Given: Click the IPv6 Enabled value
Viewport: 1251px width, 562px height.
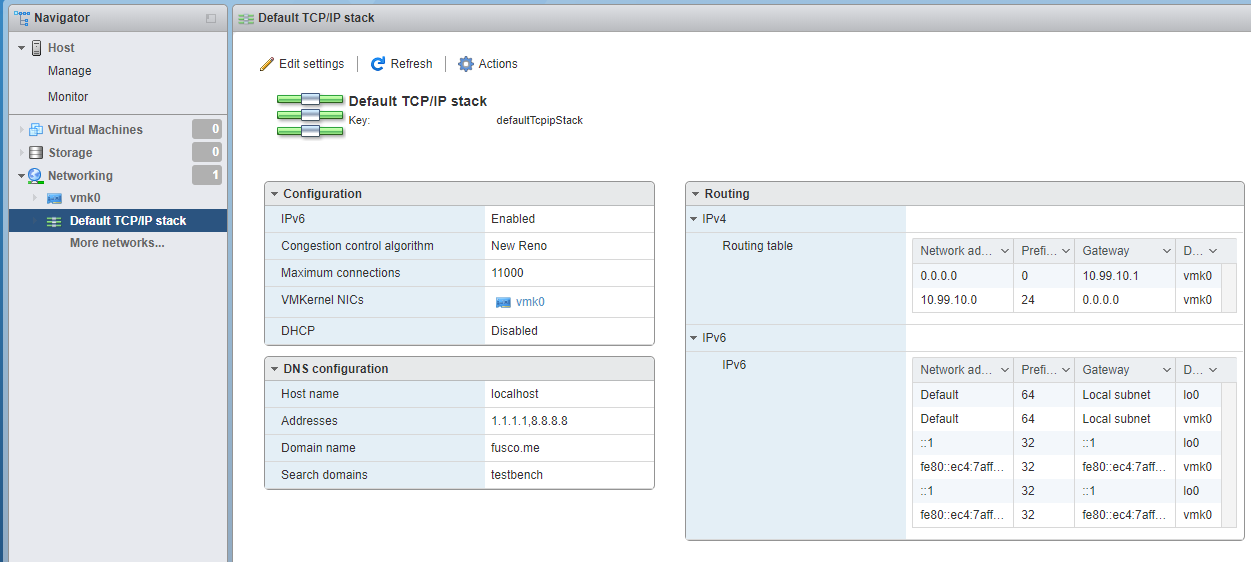Looking at the screenshot, I should (513, 219).
